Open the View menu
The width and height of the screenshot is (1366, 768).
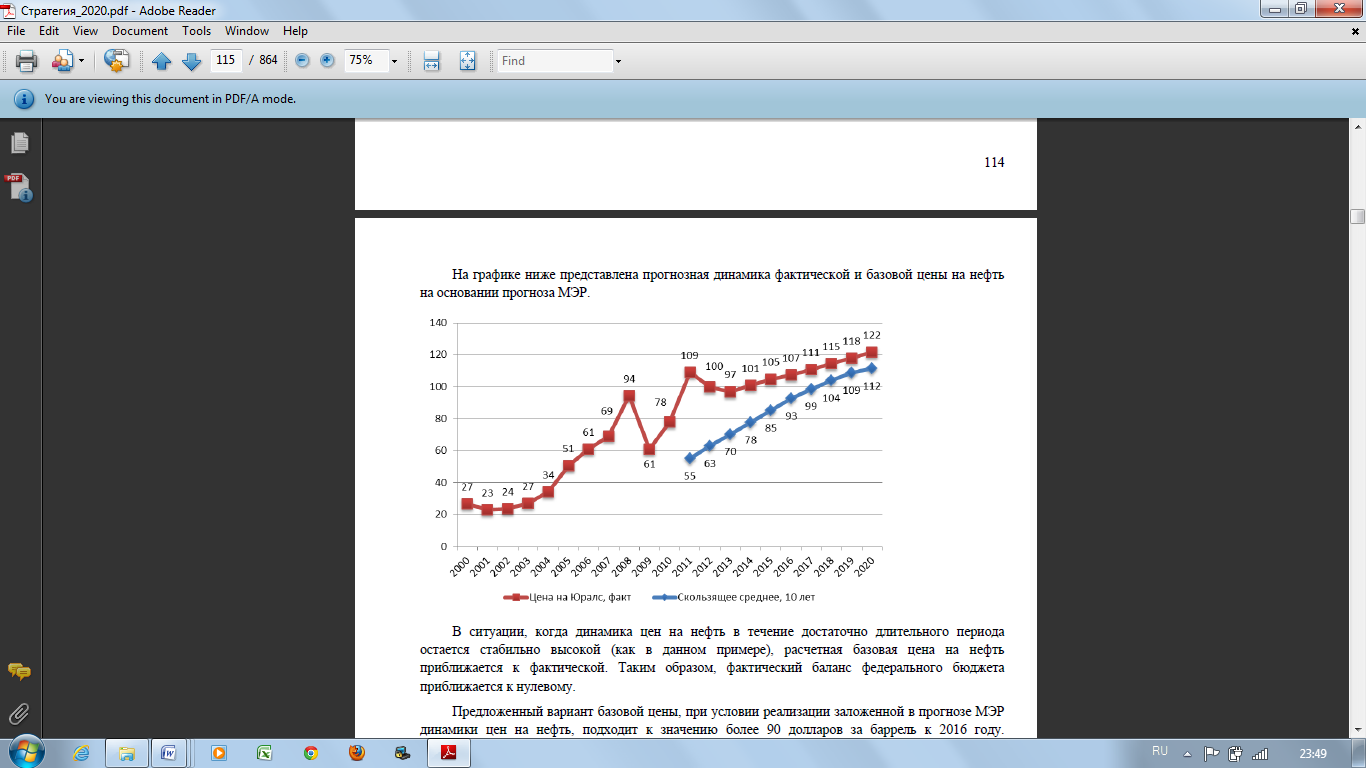[x=86, y=31]
